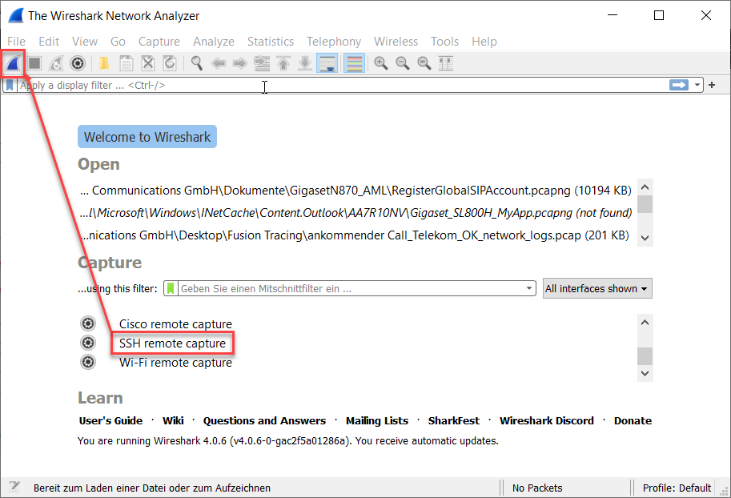Open the User's Guide link

(x=111, y=421)
